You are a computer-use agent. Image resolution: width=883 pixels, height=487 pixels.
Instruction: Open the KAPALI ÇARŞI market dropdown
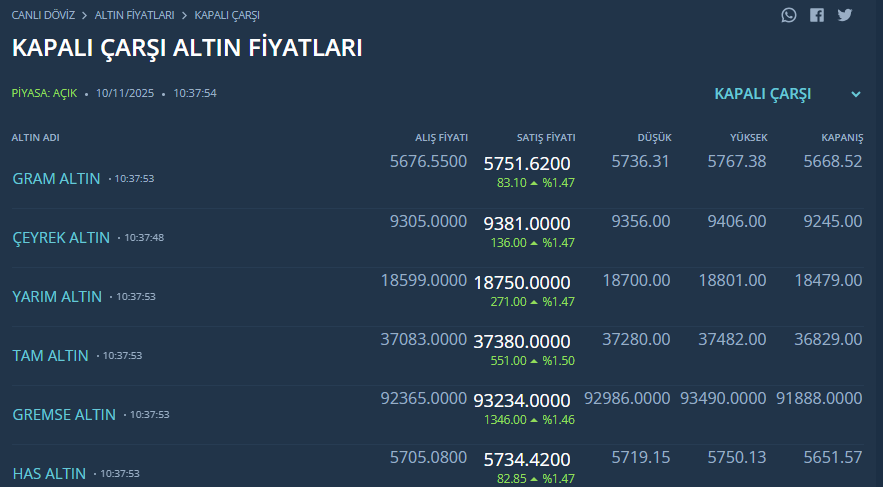763,94
